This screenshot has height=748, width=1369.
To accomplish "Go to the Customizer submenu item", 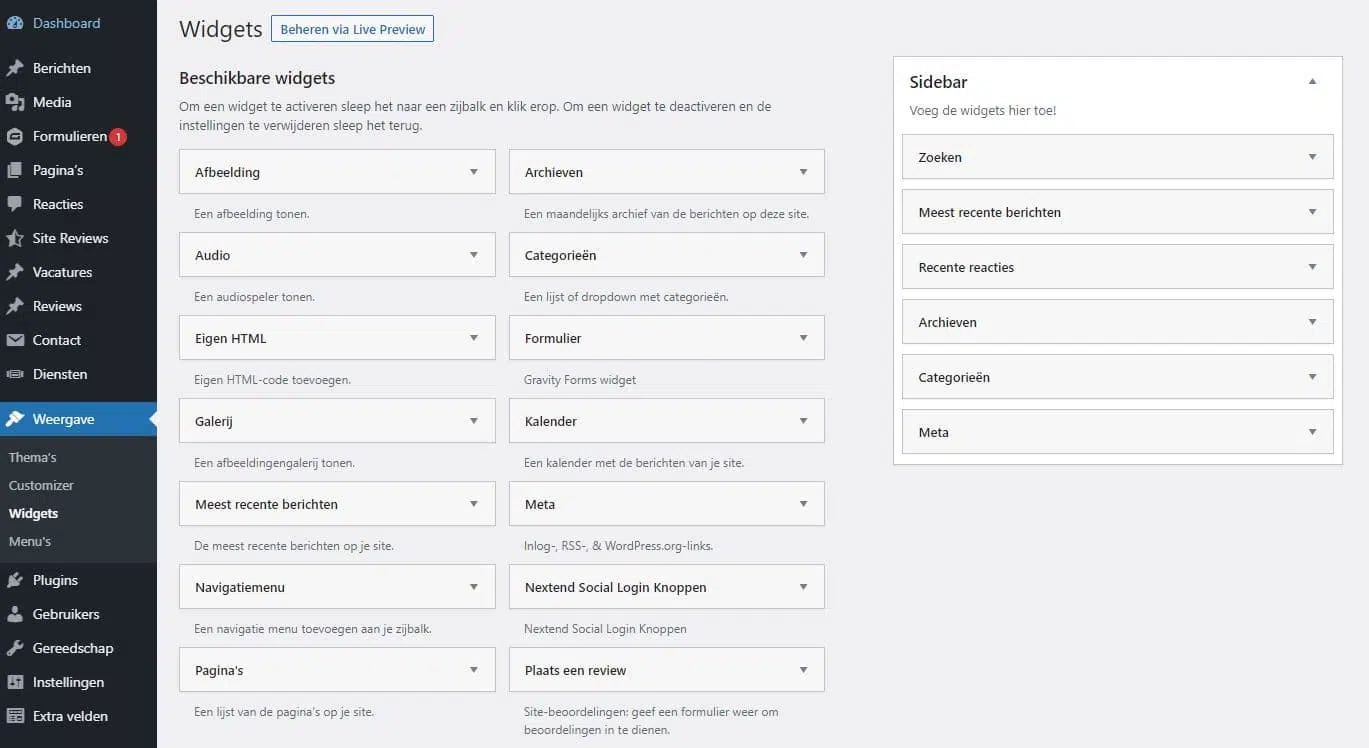I will 41,485.
